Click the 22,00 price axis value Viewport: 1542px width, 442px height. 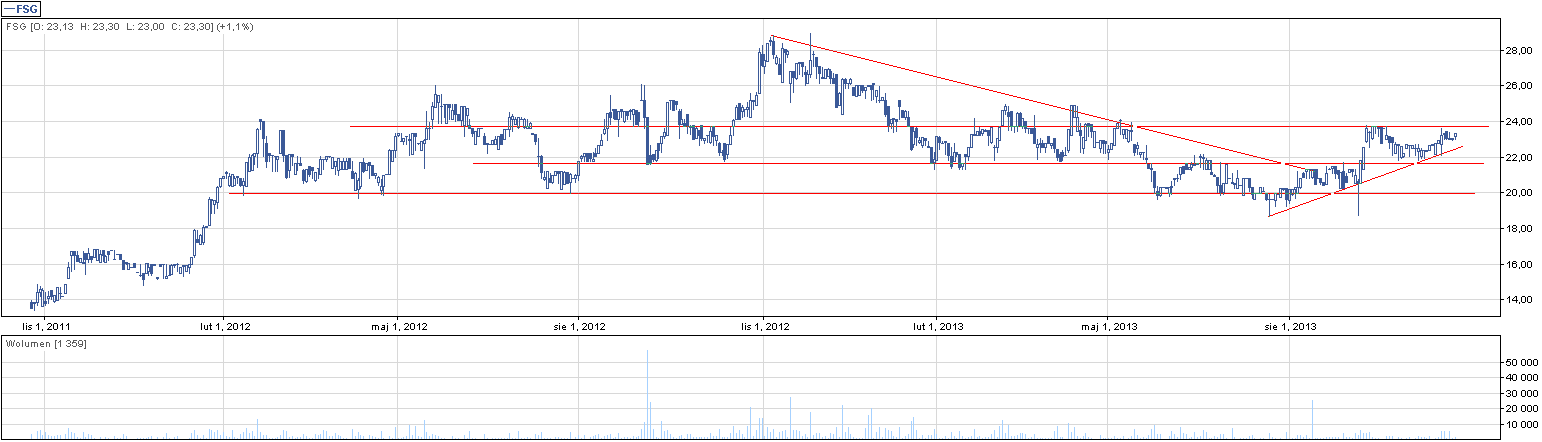1519,158
